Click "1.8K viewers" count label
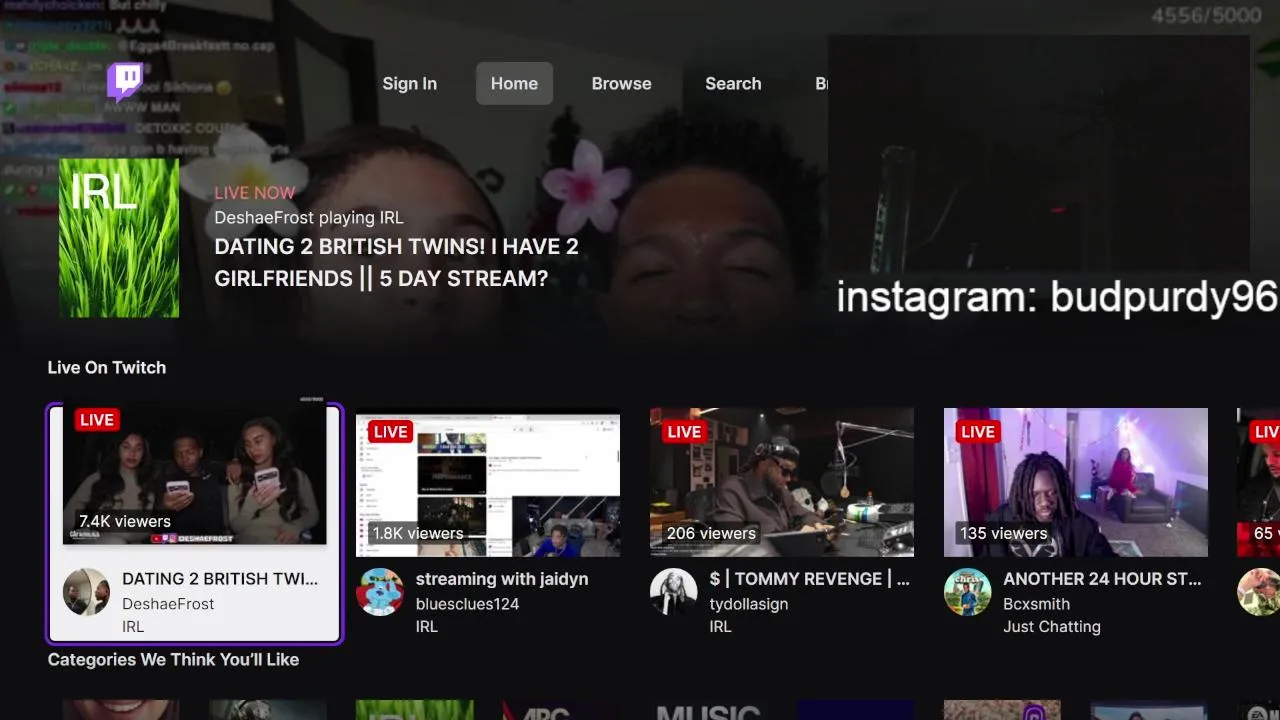The height and width of the screenshot is (720, 1280). pyautogui.click(x=418, y=533)
